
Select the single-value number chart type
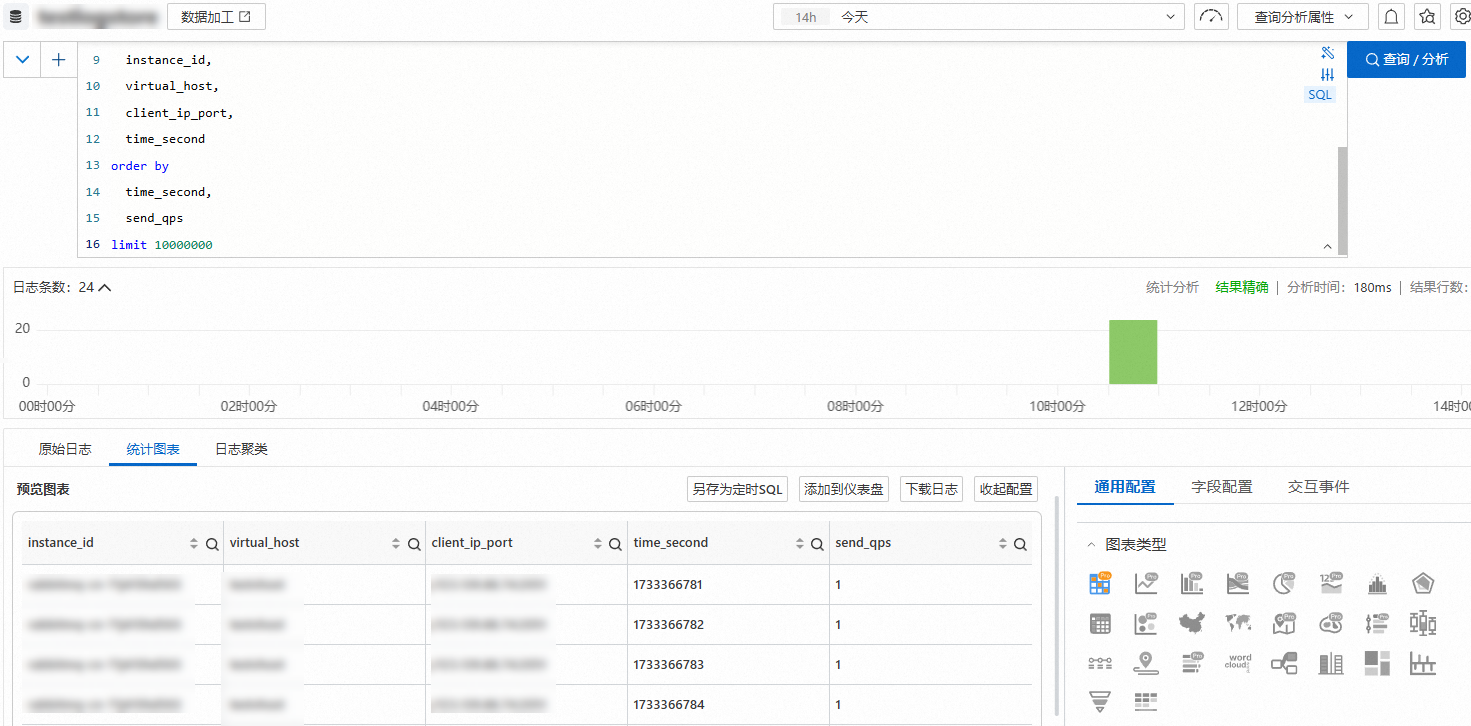[x=1330, y=583]
